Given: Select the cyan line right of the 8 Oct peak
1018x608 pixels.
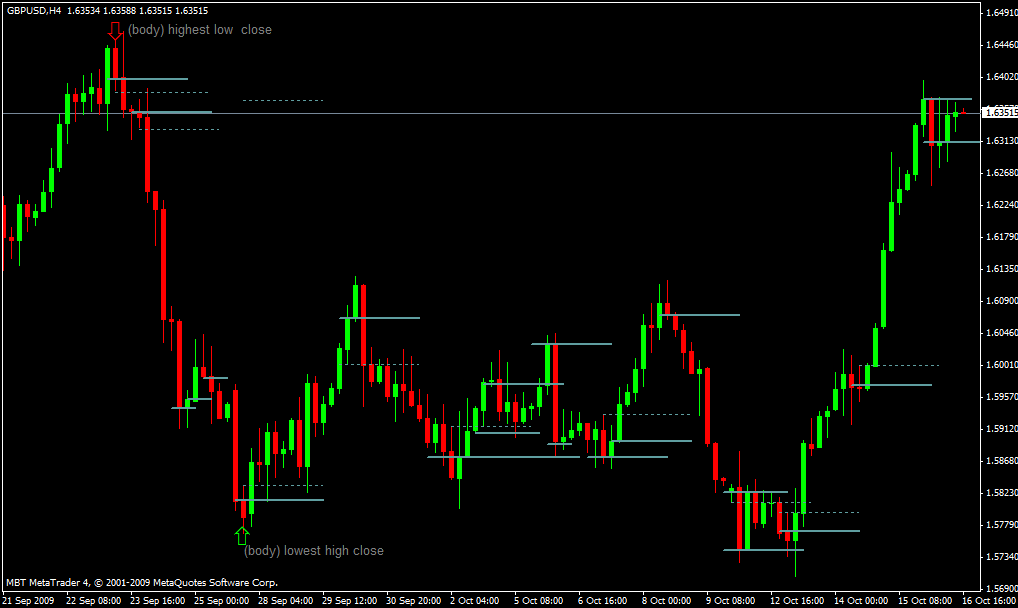Looking at the screenshot, I should point(701,315).
